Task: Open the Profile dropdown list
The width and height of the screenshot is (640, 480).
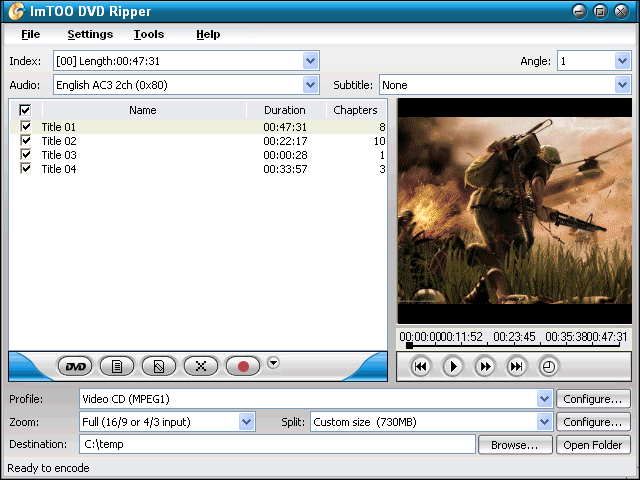Action: click(544, 399)
